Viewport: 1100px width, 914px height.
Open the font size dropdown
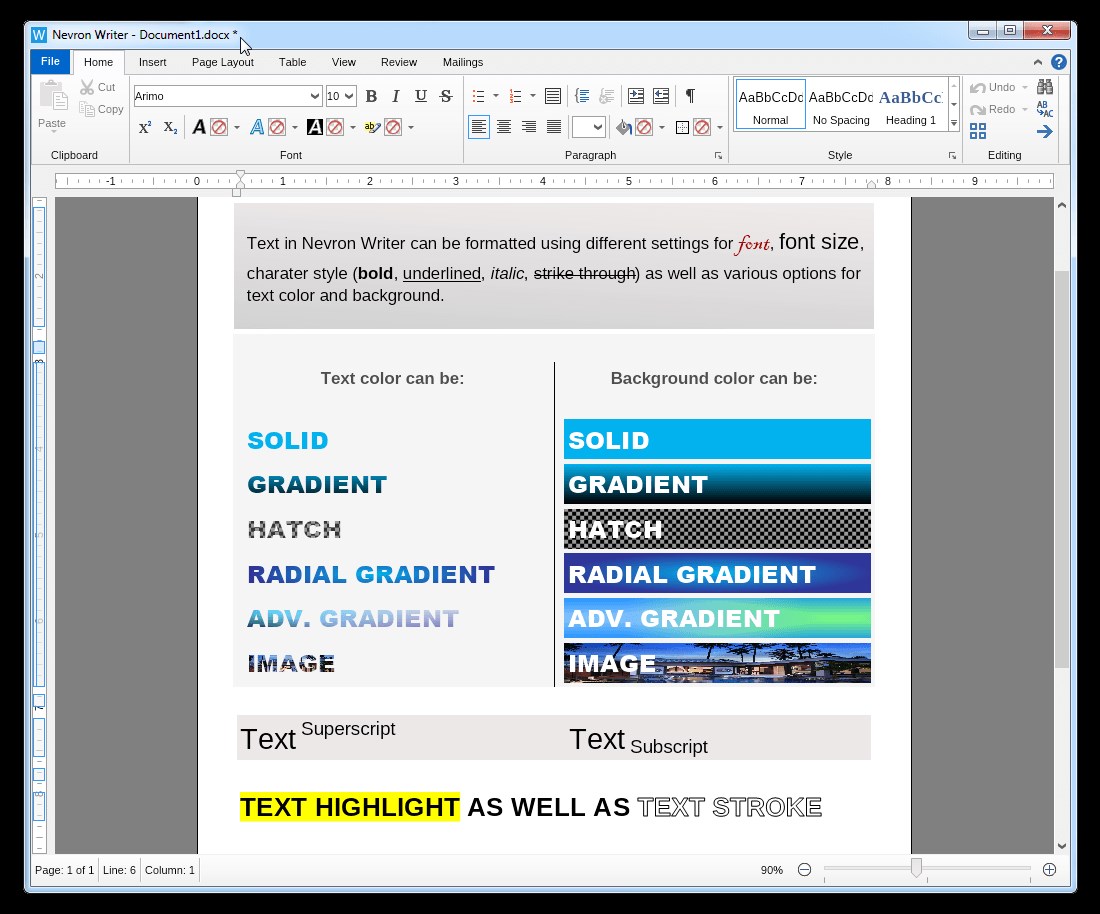coord(349,96)
